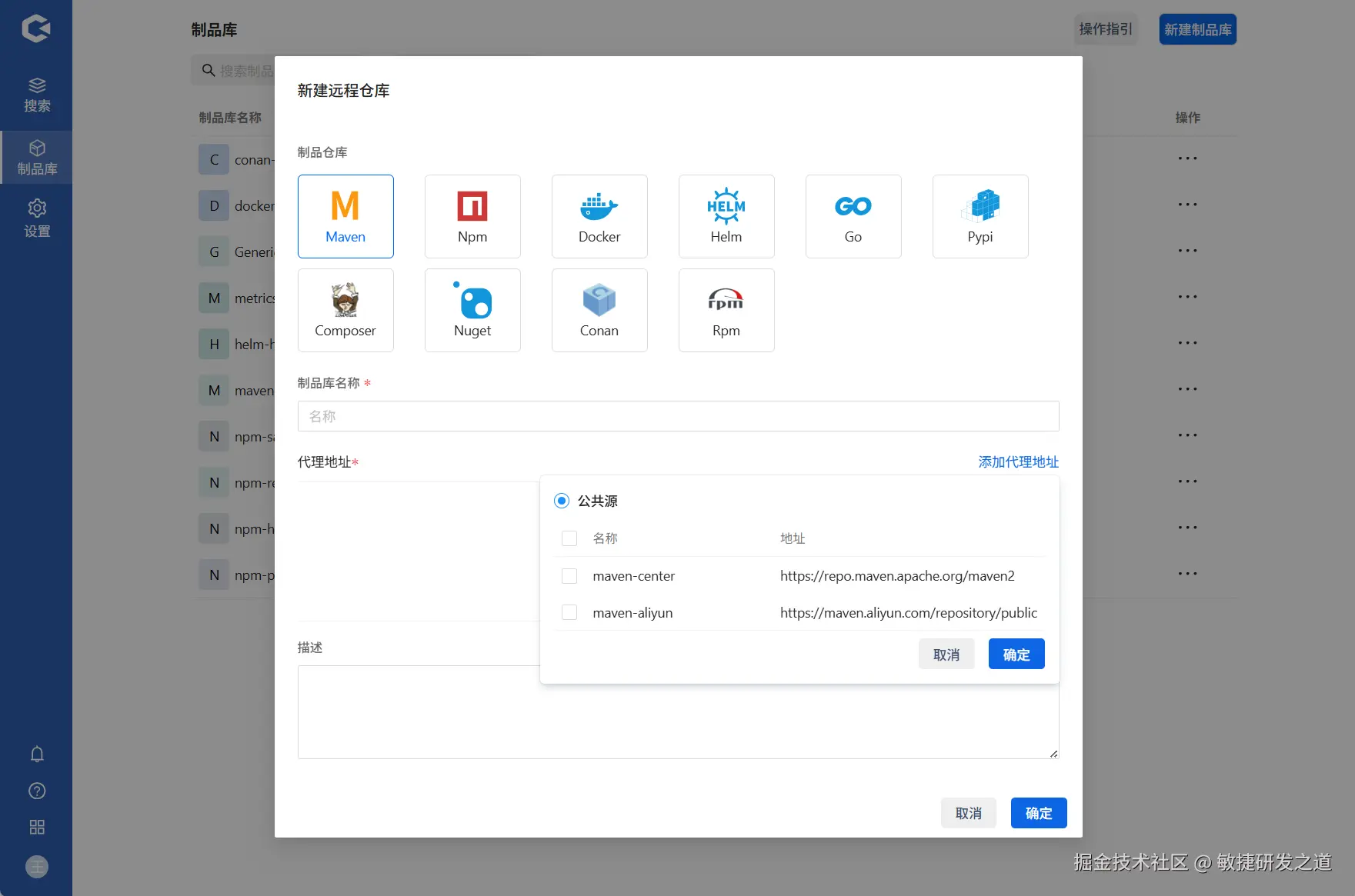The image size is (1355, 896).
Task: Open actions menu for helm row
Action: [1187, 344]
